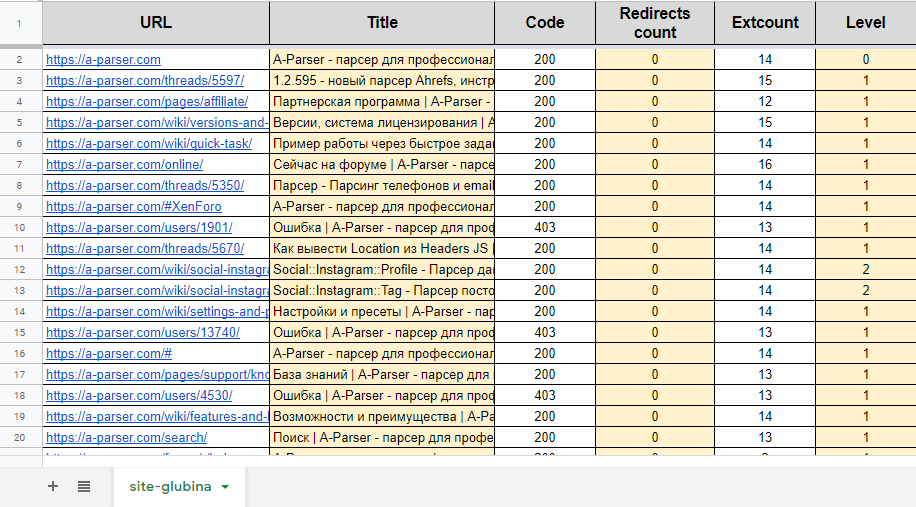This screenshot has height=507, width=916.
Task: Open link a-parser.com/wiki/versions-and-
Action: (x=157, y=123)
